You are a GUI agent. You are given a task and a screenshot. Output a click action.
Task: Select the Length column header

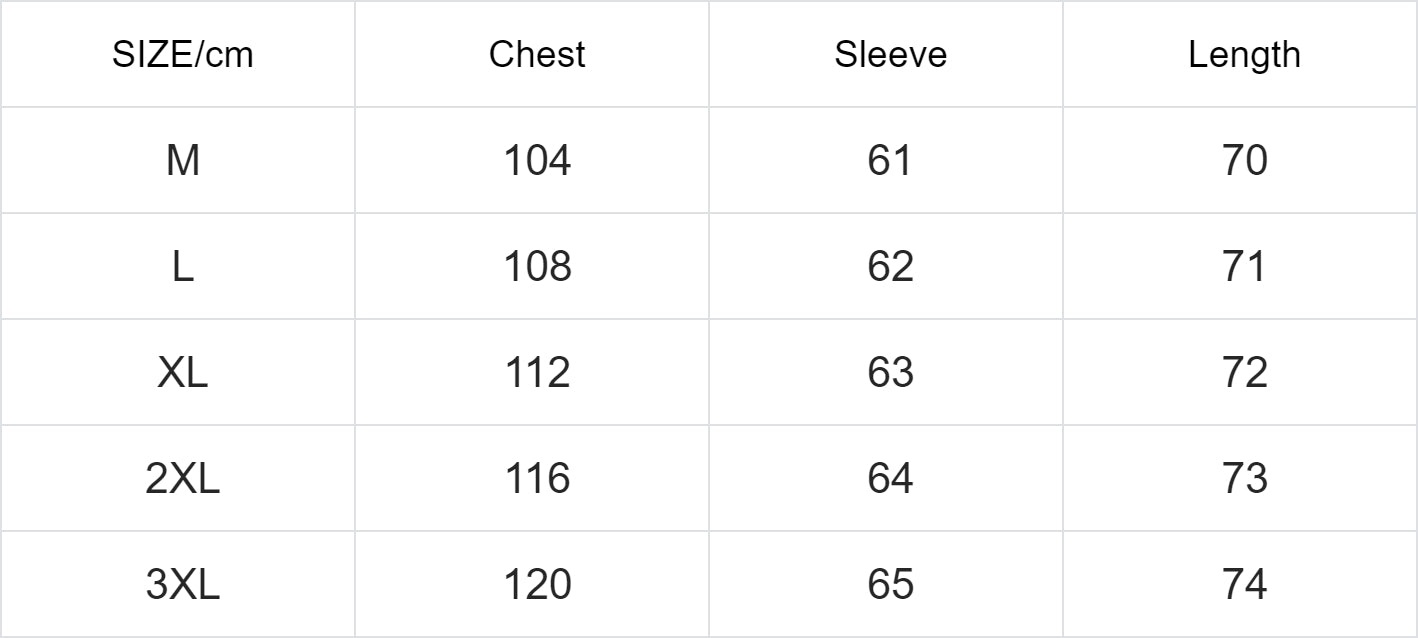coord(1244,55)
